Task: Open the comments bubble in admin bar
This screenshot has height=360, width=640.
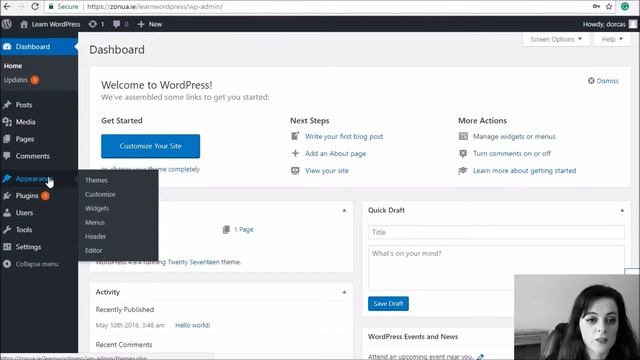Action: click(x=116, y=24)
